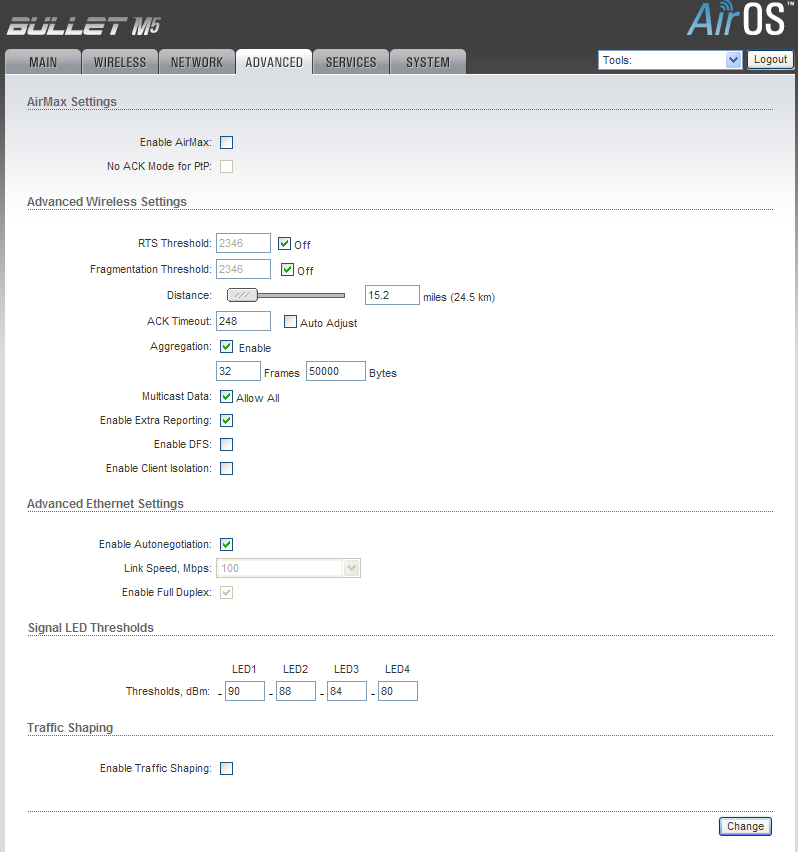Go to the NETWORK tab

(x=197, y=62)
